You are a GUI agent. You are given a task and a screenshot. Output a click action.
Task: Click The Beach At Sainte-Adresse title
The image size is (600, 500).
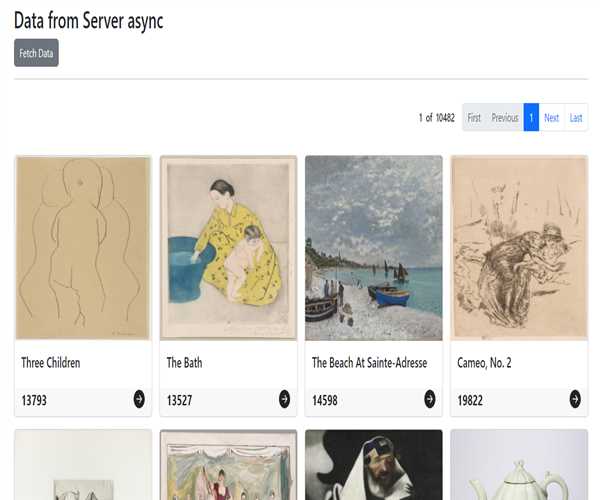(369, 363)
